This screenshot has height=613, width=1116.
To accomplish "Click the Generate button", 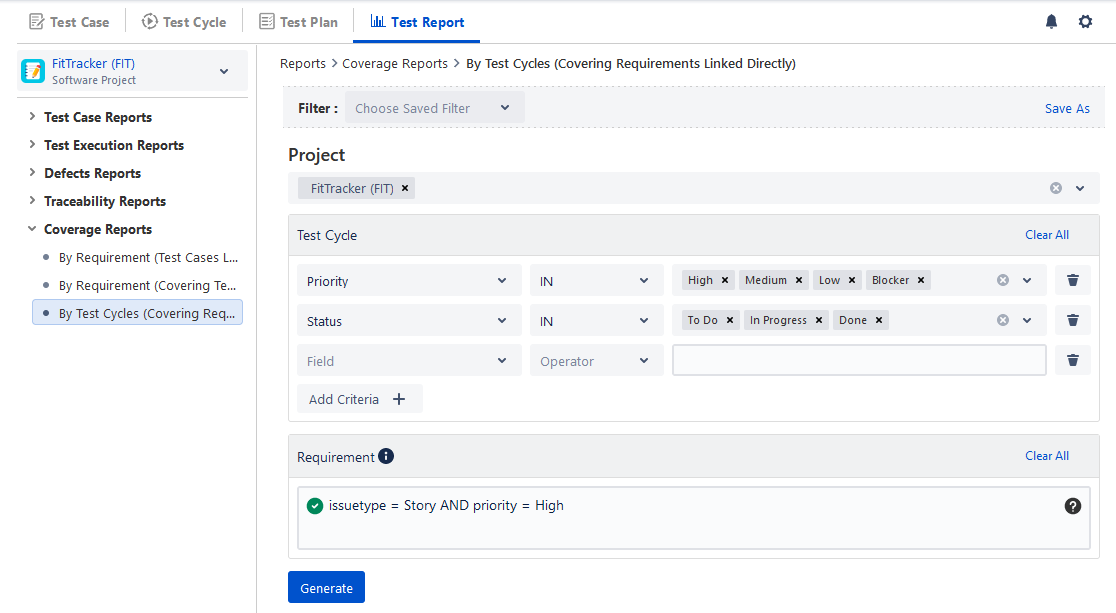I will (326, 587).
